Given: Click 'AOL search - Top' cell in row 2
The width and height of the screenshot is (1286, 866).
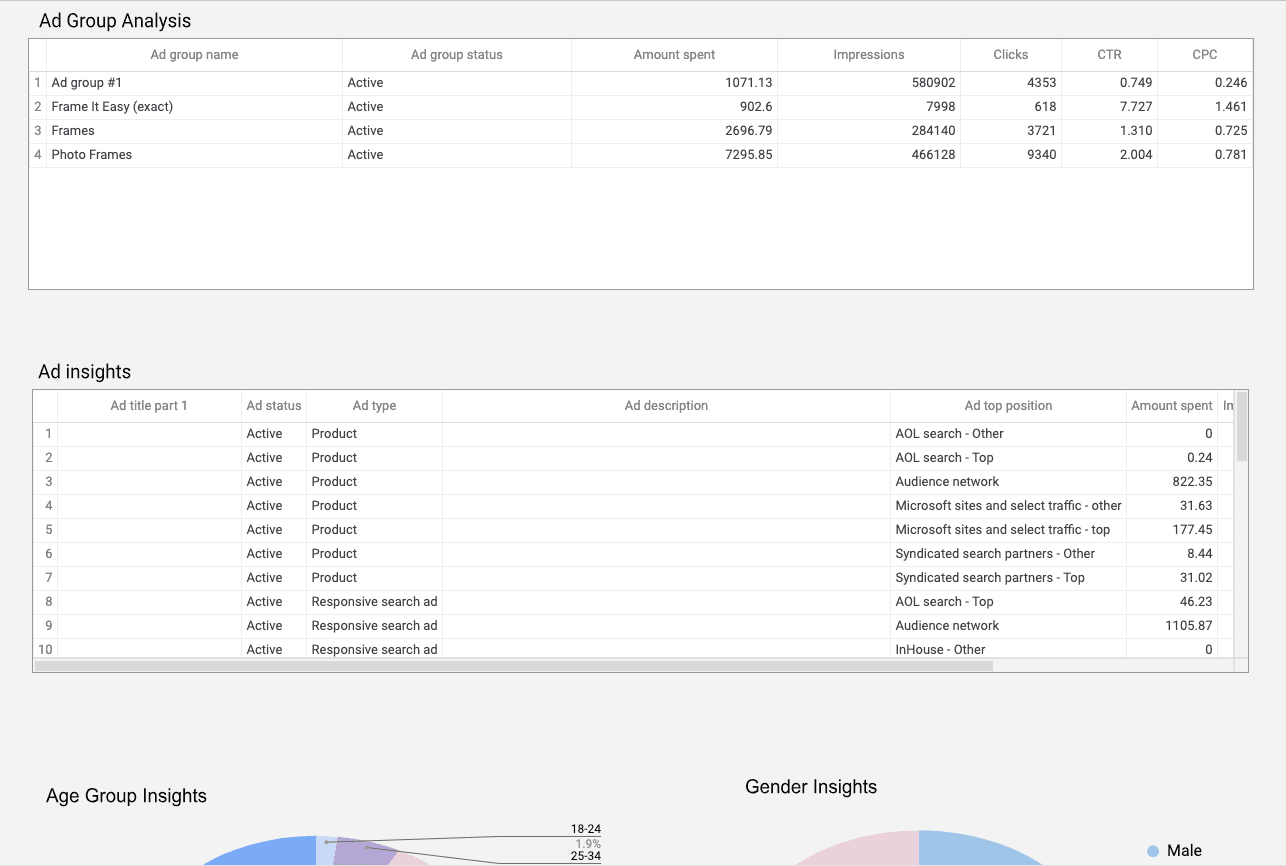Looking at the screenshot, I should tap(1008, 458).
